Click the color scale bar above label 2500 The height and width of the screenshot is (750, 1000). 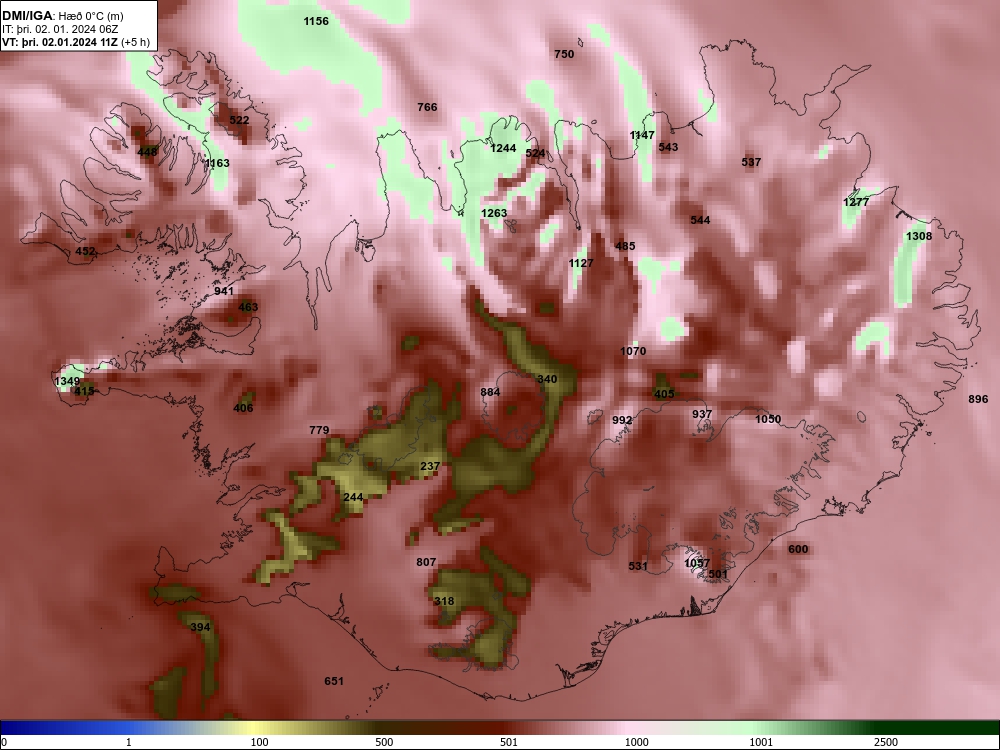pos(886,728)
